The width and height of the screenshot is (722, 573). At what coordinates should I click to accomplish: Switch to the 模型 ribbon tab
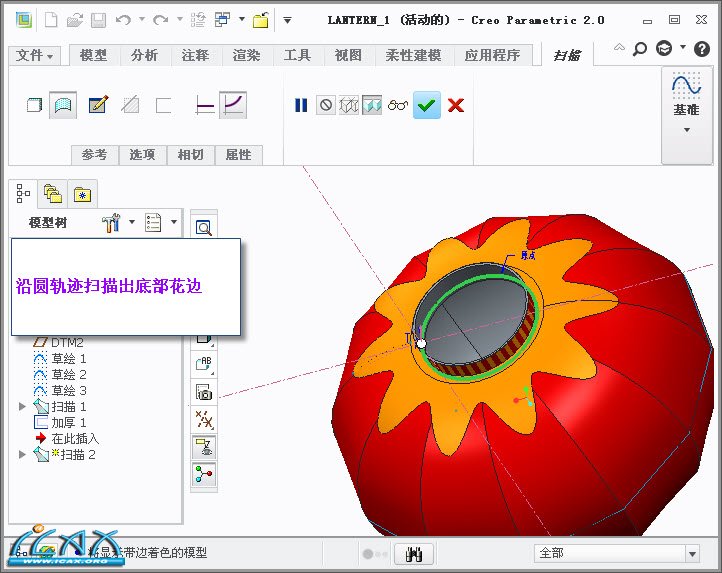[x=93, y=56]
